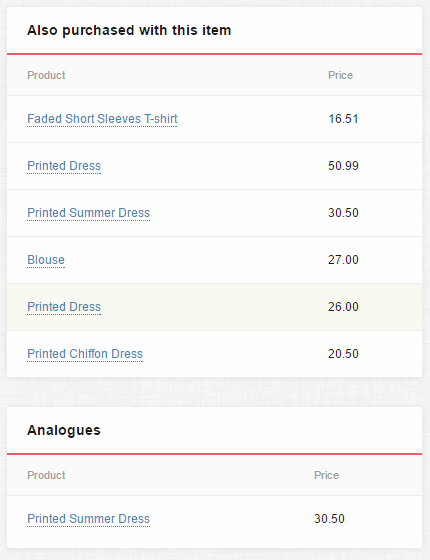Click the 50.99 price cell
430x560 pixels.
(343, 166)
